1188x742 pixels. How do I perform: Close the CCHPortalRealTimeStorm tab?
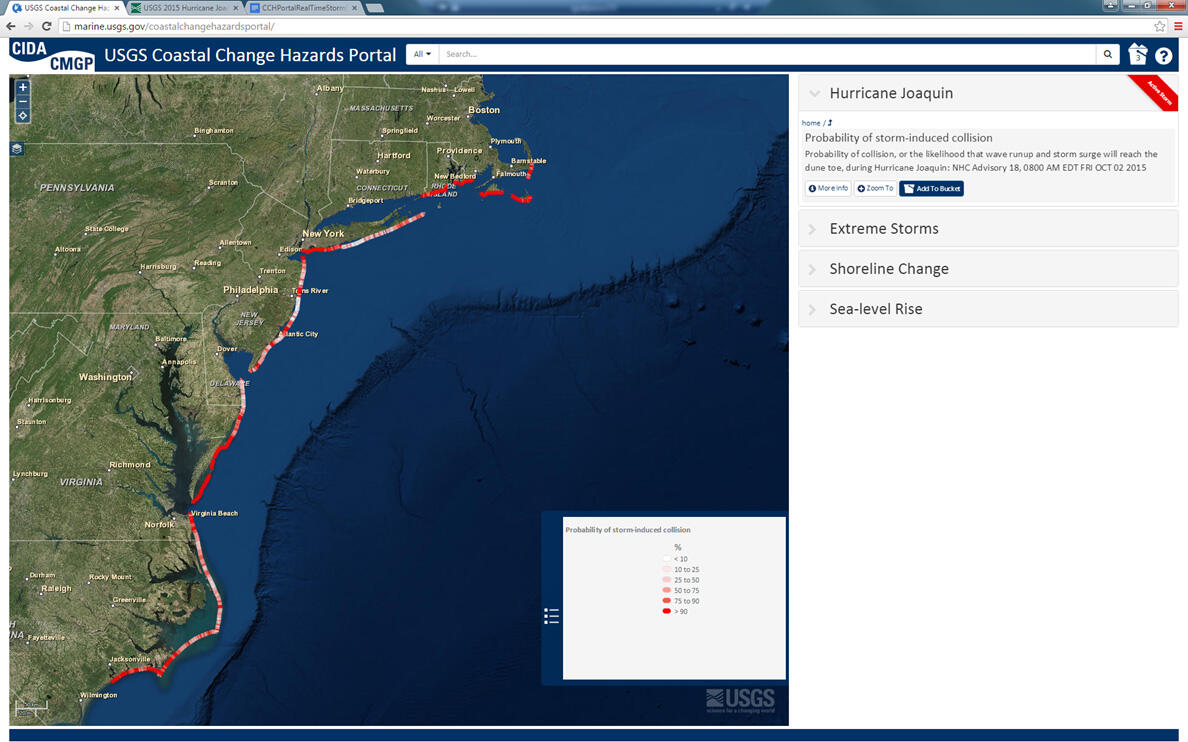click(355, 8)
